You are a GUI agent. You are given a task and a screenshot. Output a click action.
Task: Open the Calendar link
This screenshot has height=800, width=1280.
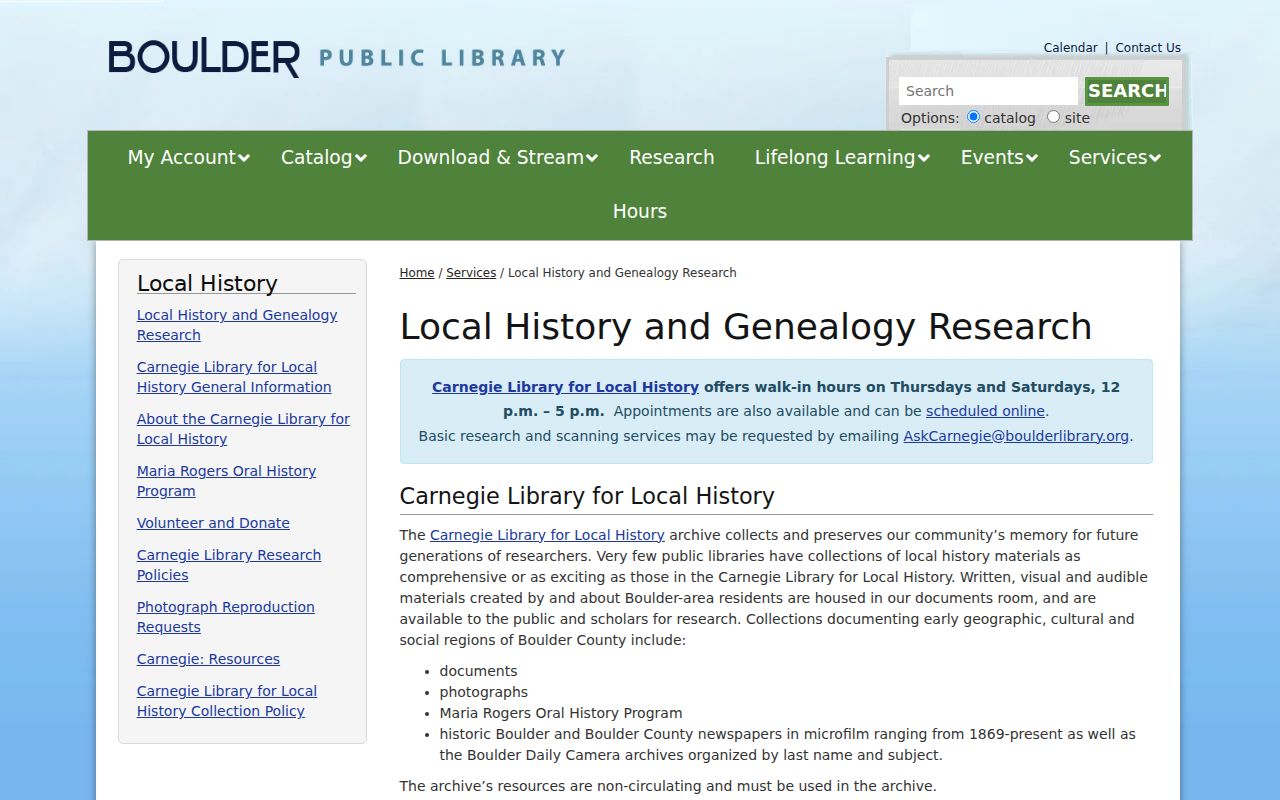click(1070, 47)
